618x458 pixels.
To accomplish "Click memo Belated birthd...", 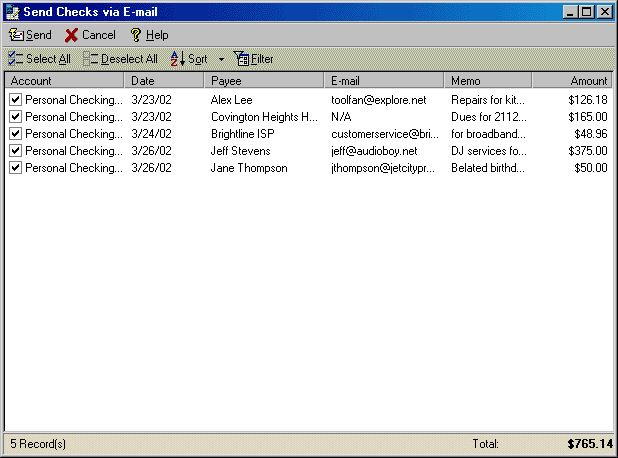I will coord(488,168).
